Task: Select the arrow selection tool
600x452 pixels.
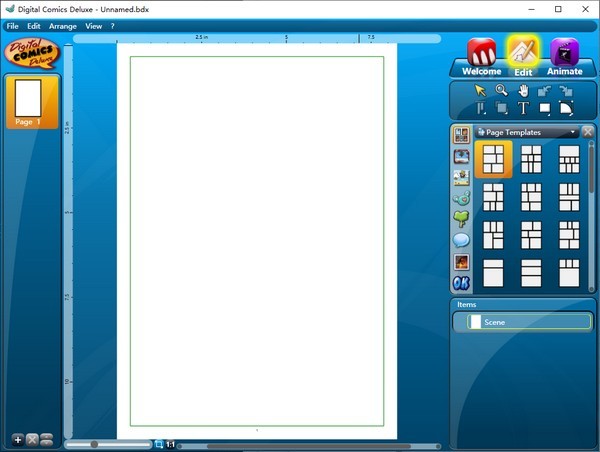Action: 480,90
